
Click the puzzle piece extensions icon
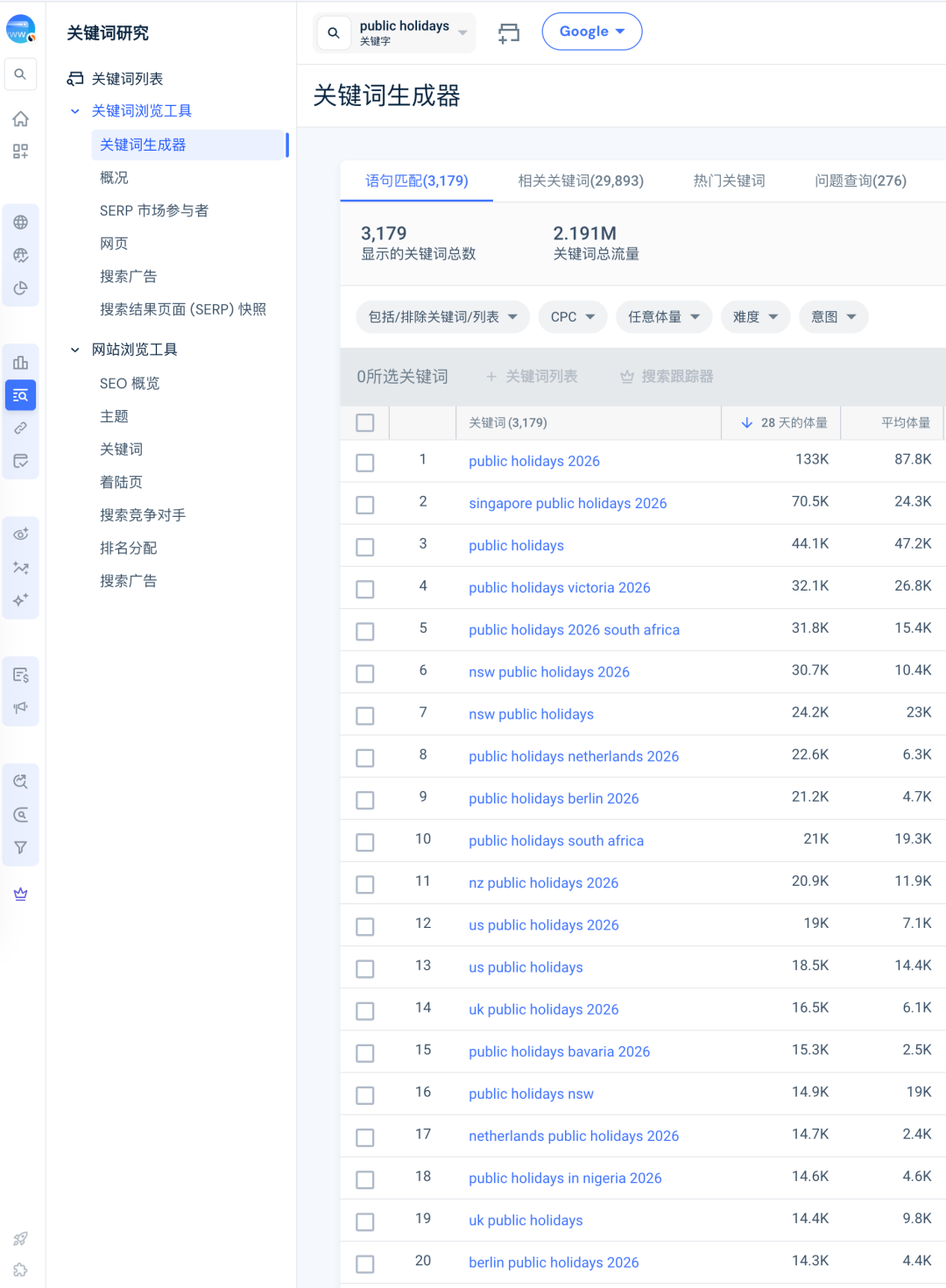pyautogui.click(x=20, y=1270)
